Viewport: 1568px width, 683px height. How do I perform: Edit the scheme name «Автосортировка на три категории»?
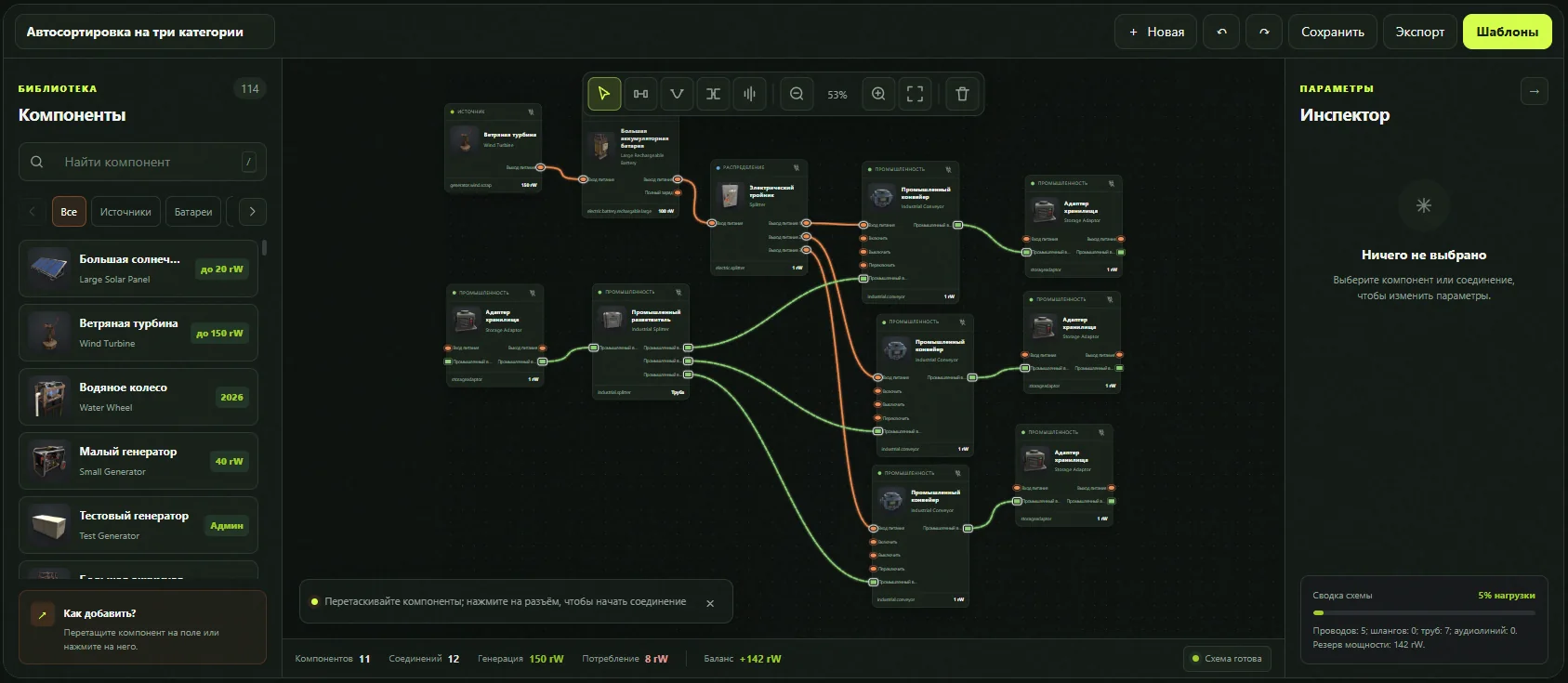(x=145, y=32)
